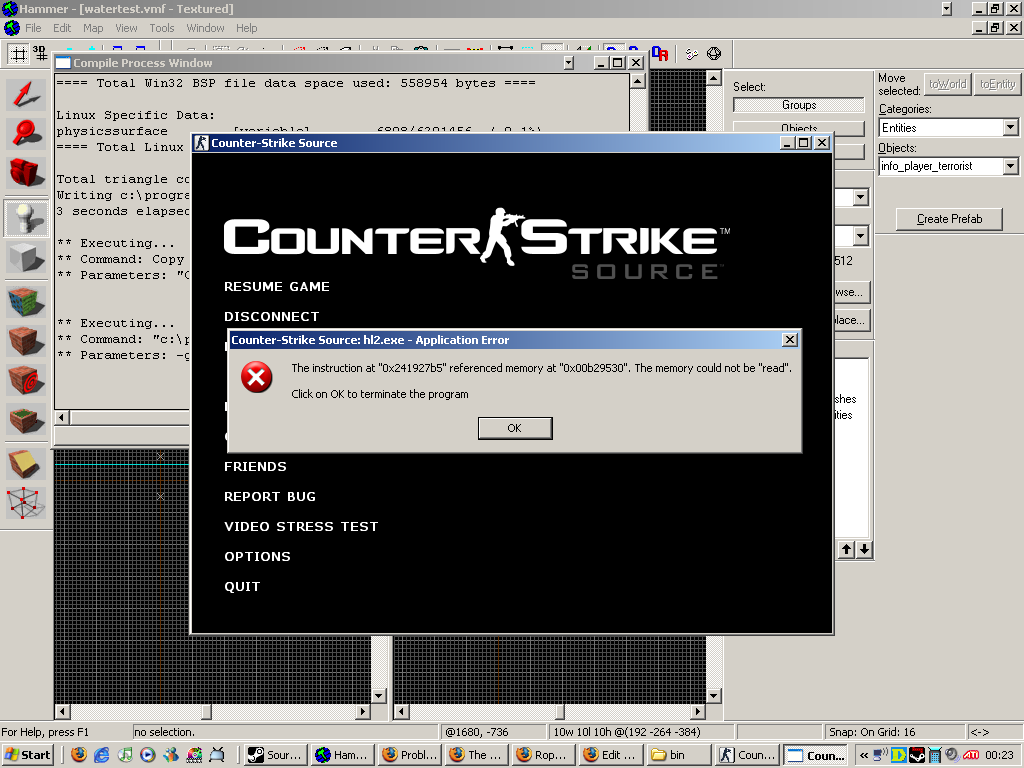
Task: Select the Vertex Manipulation wireframe cube
Action: 26,503
